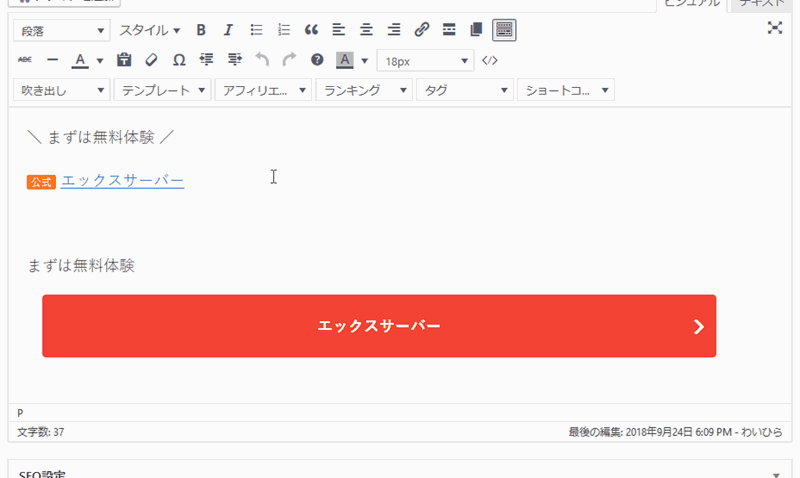The width and height of the screenshot is (800, 478).
Task: Insert a special character
Action: (x=179, y=60)
